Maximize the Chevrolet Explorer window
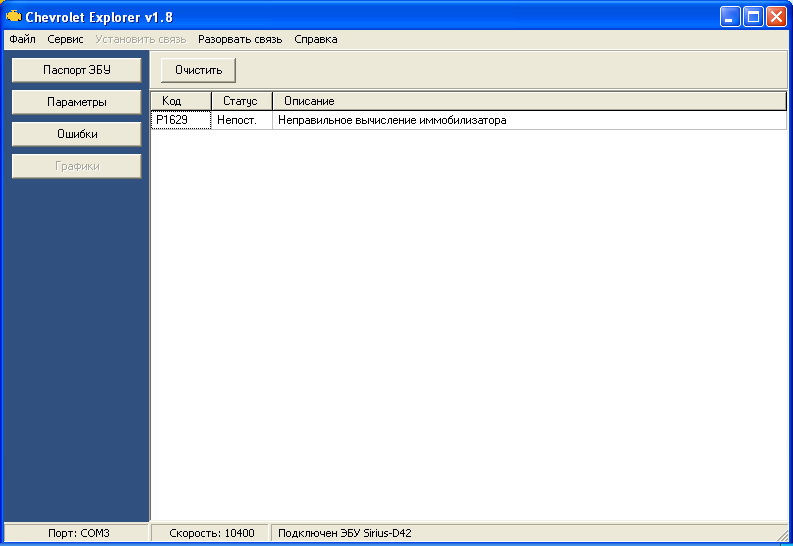 pos(753,17)
